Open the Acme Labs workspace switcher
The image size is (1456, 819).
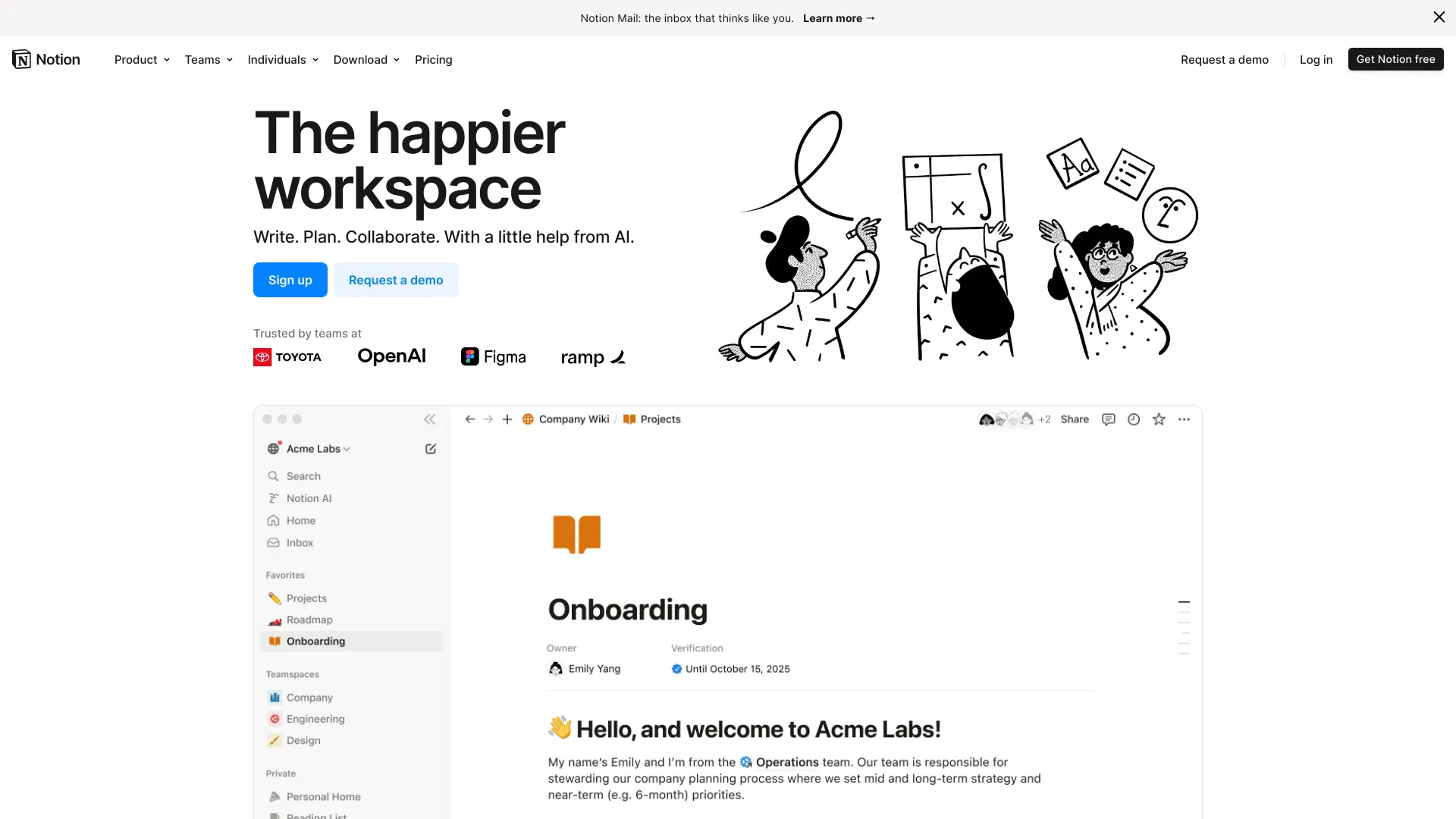click(x=309, y=449)
